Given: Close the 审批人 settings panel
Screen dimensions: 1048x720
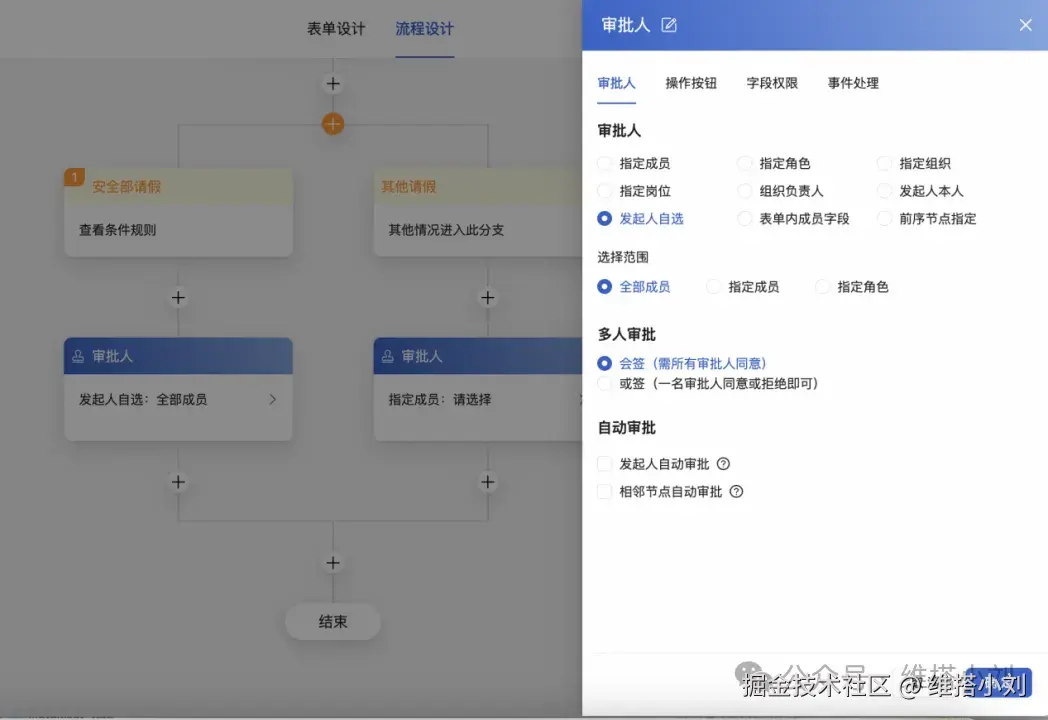Looking at the screenshot, I should coord(1025,25).
